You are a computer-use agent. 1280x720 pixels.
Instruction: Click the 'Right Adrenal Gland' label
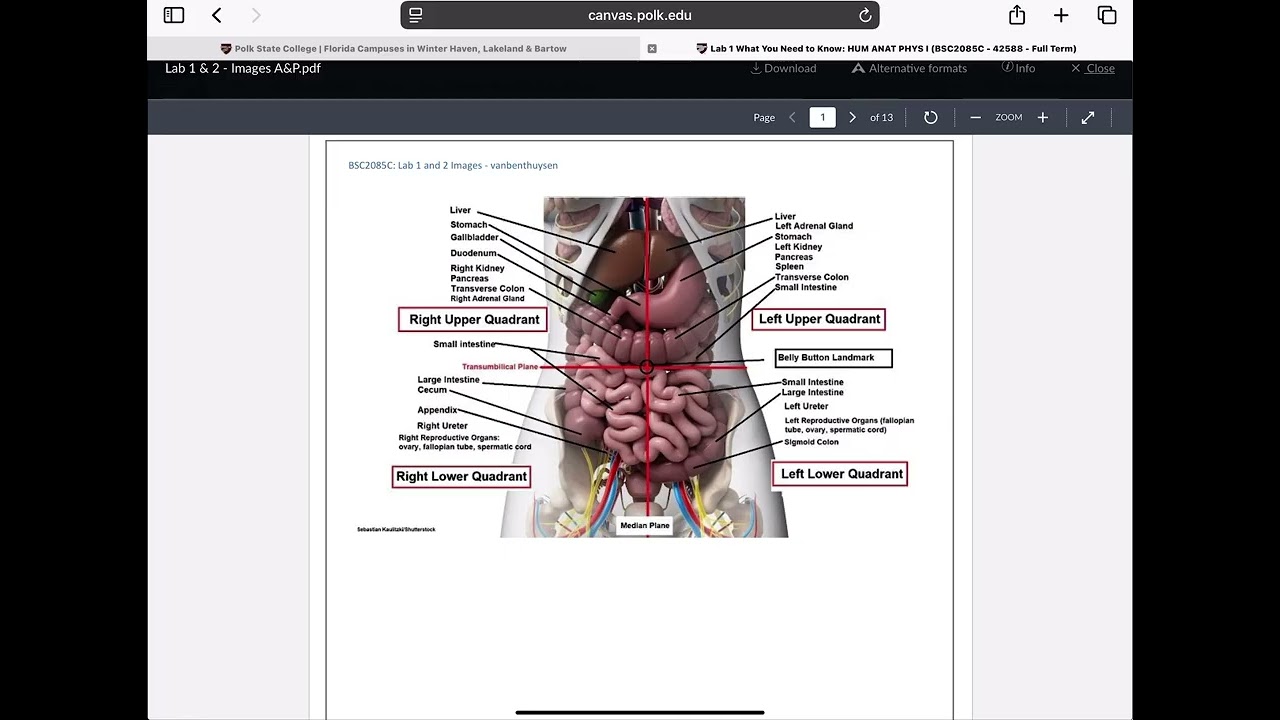pos(487,299)
